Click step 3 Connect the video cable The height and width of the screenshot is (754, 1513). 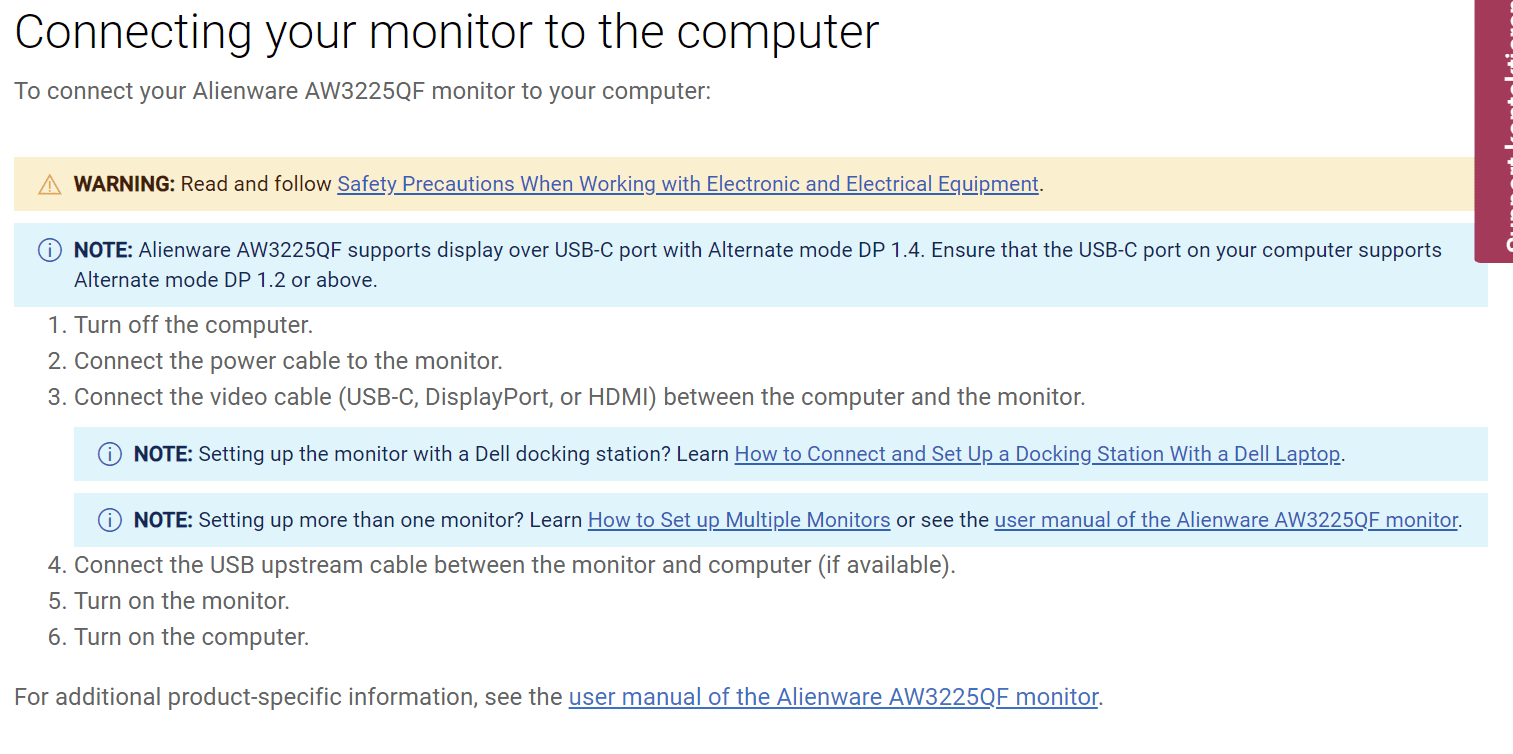[x=579, y=397]
